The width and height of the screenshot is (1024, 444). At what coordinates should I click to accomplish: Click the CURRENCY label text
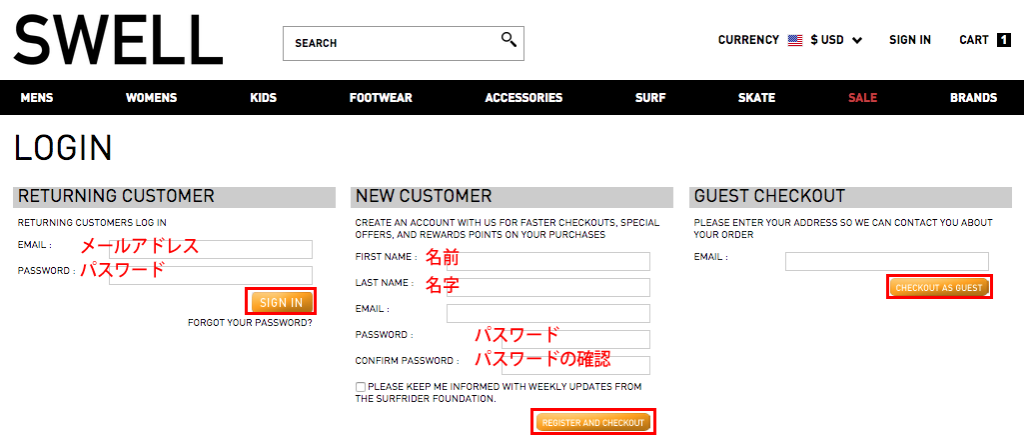pyautogui.click(x=748, y=40)
